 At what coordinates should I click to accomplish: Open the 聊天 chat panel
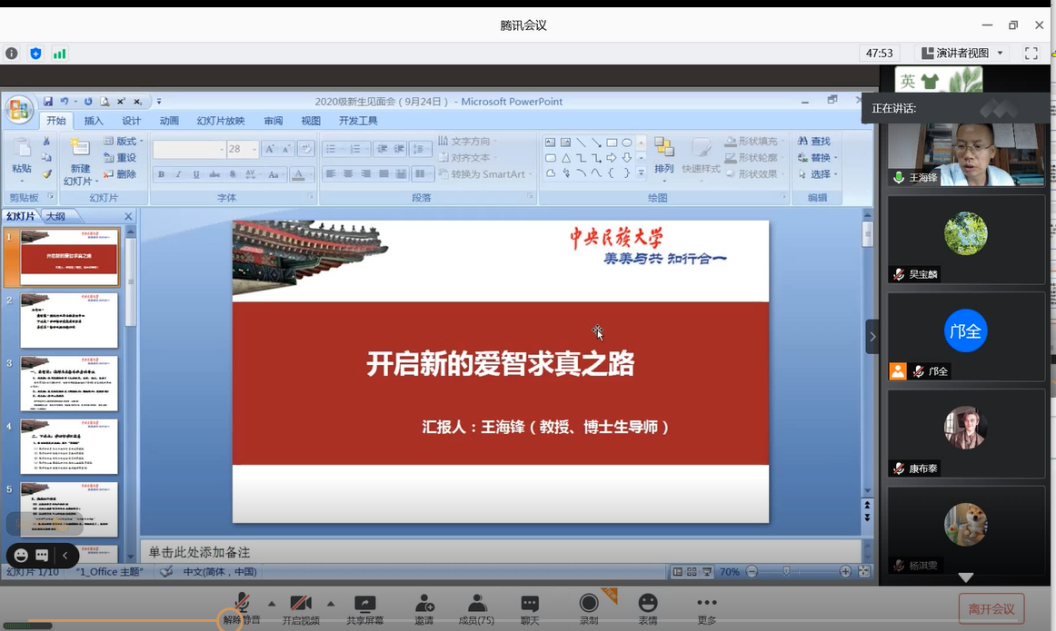(530, 603)
